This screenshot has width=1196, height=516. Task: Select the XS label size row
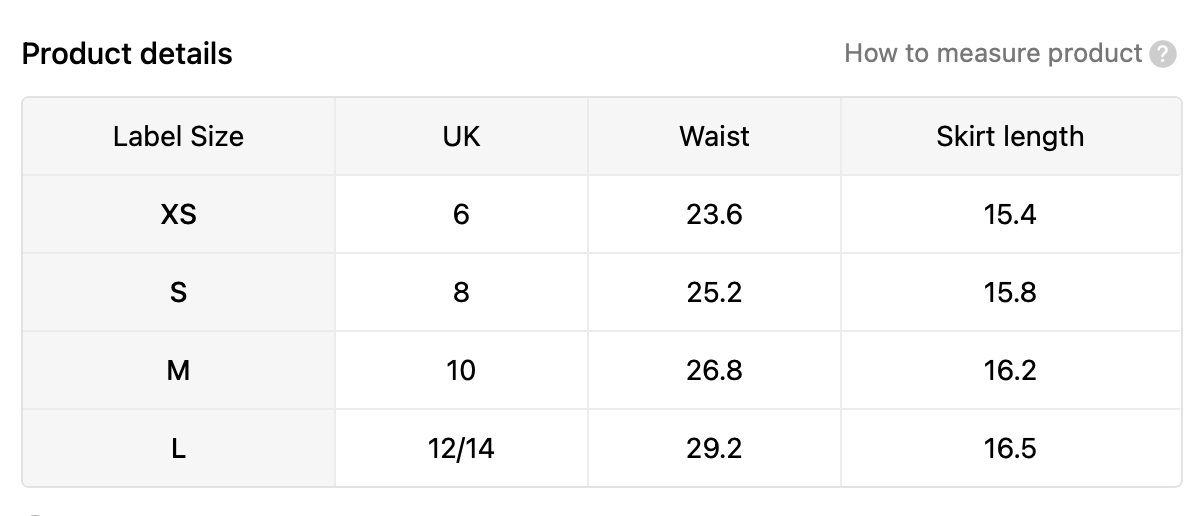(602, 214)
